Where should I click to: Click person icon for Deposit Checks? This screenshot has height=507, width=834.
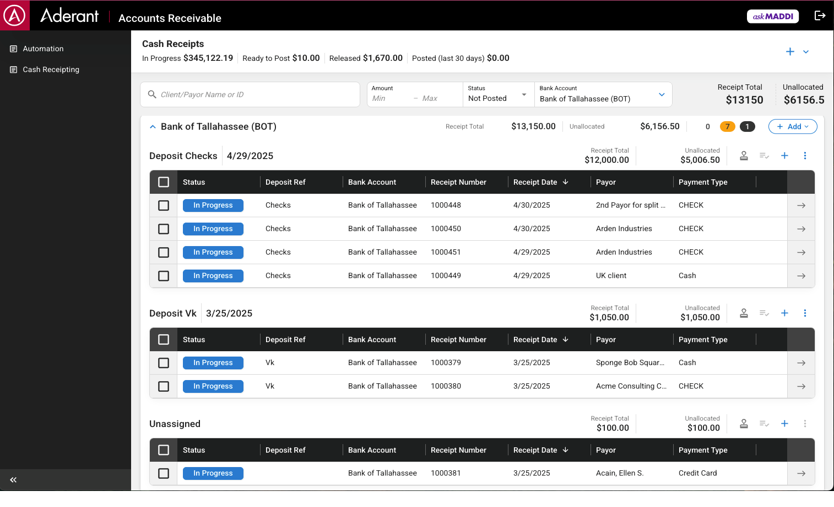pos(744,155)
